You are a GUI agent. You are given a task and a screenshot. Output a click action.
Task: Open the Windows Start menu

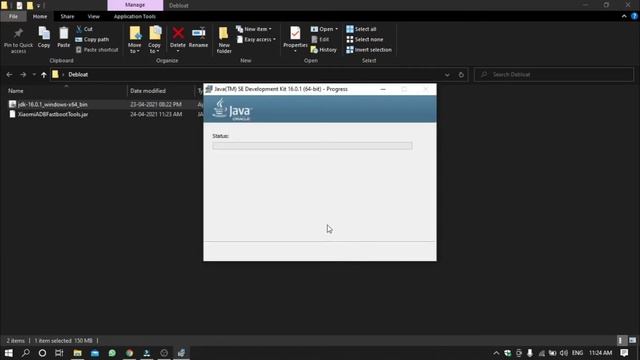(8, 353)
